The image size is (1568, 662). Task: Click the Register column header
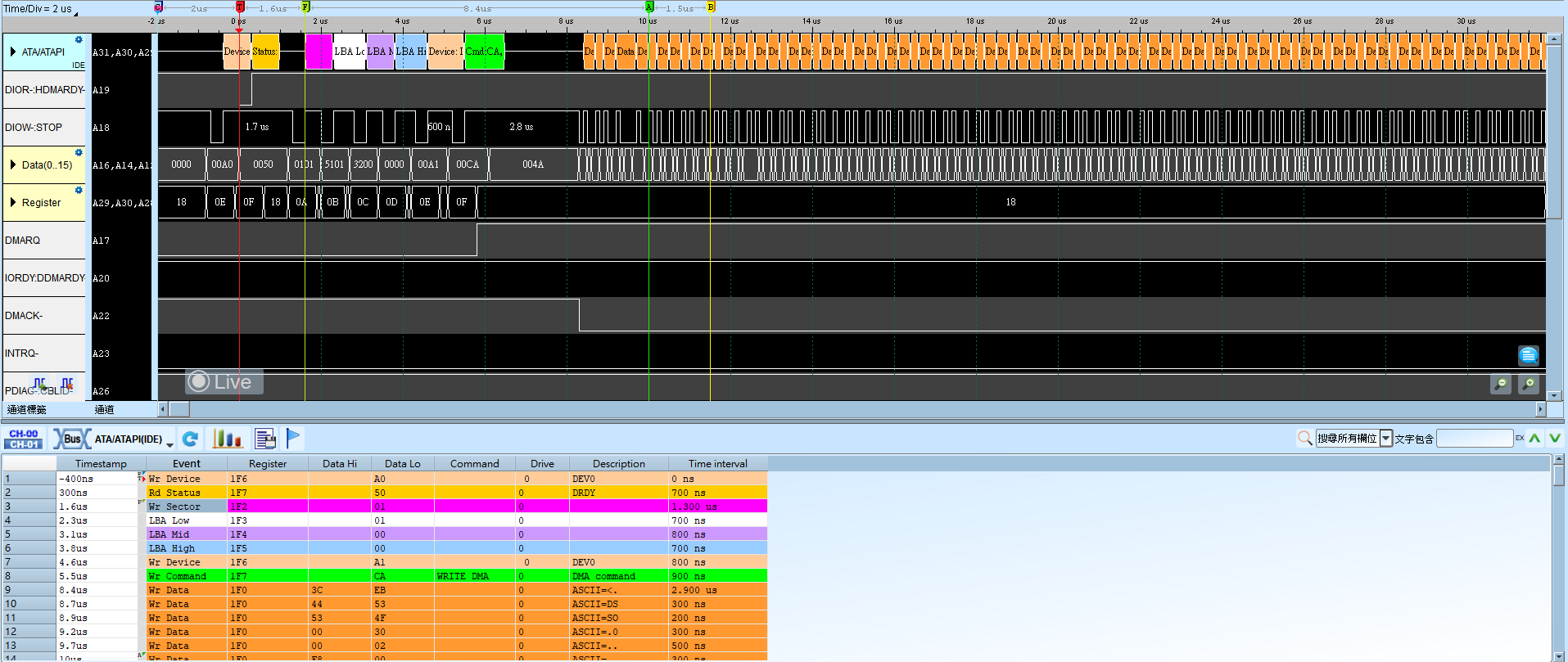(268, 463)
